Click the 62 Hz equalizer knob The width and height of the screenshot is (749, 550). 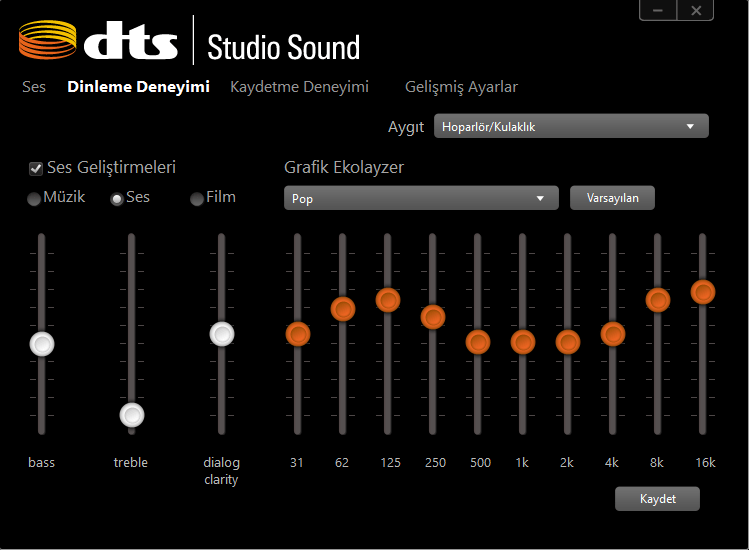coord(343,309)
